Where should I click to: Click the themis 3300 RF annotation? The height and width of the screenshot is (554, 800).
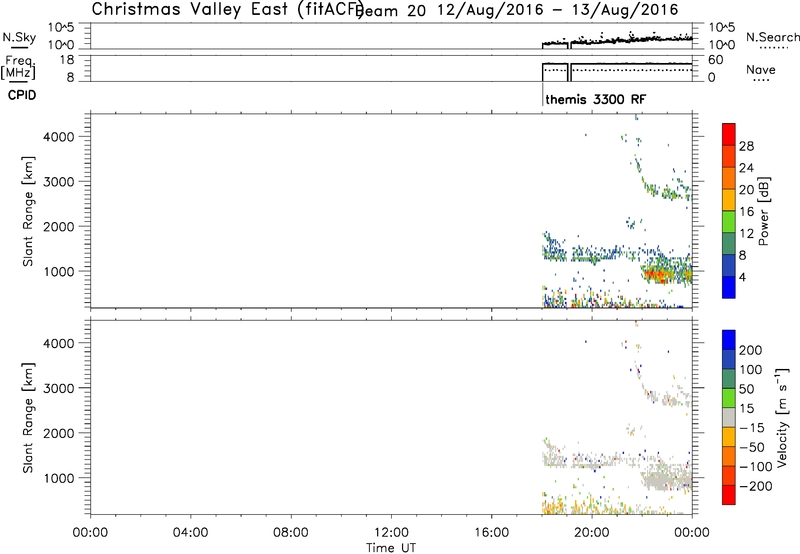(x=595, y=99)
